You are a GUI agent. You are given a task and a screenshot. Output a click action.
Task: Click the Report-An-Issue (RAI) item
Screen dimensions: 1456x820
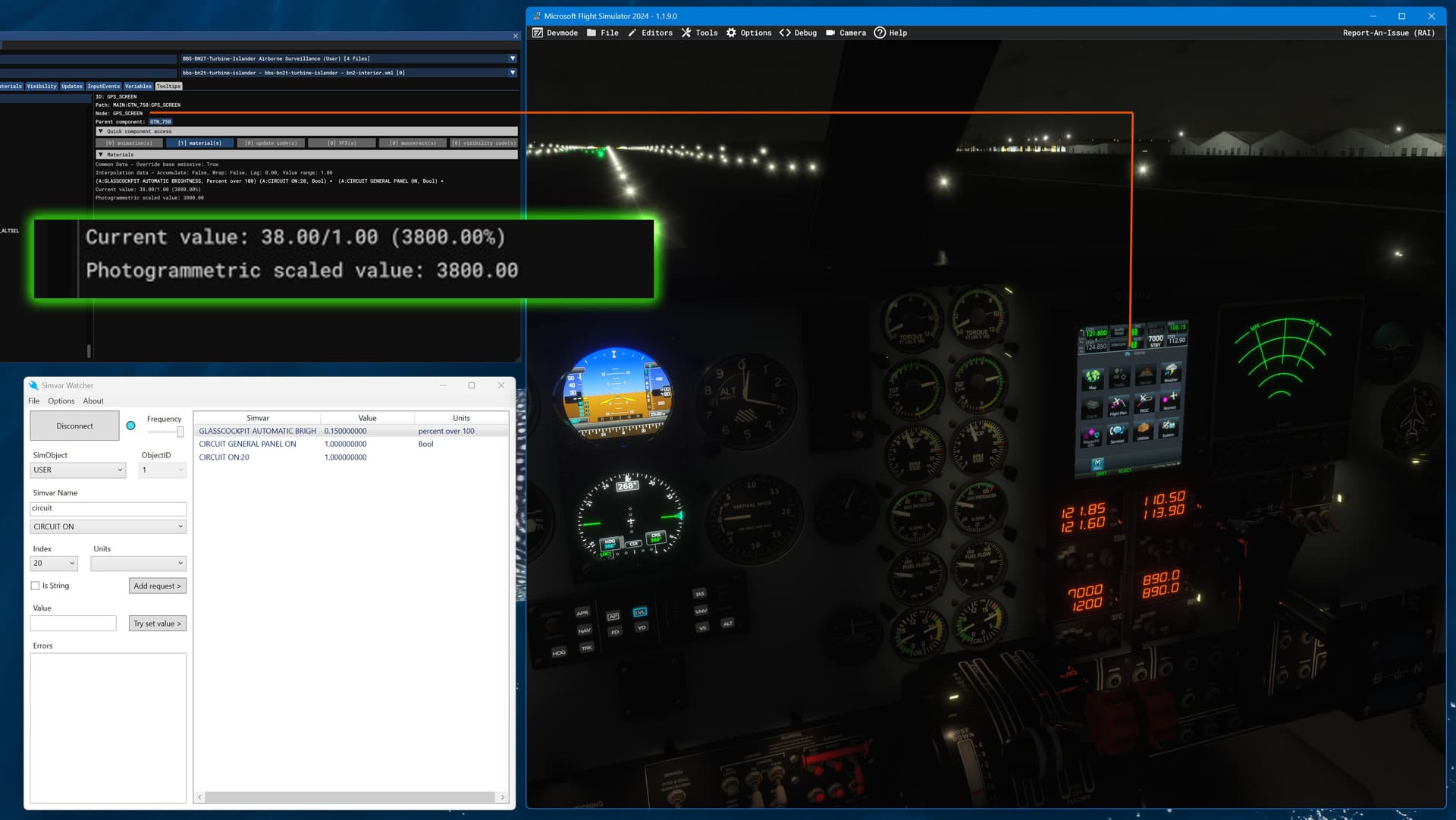1389,33
